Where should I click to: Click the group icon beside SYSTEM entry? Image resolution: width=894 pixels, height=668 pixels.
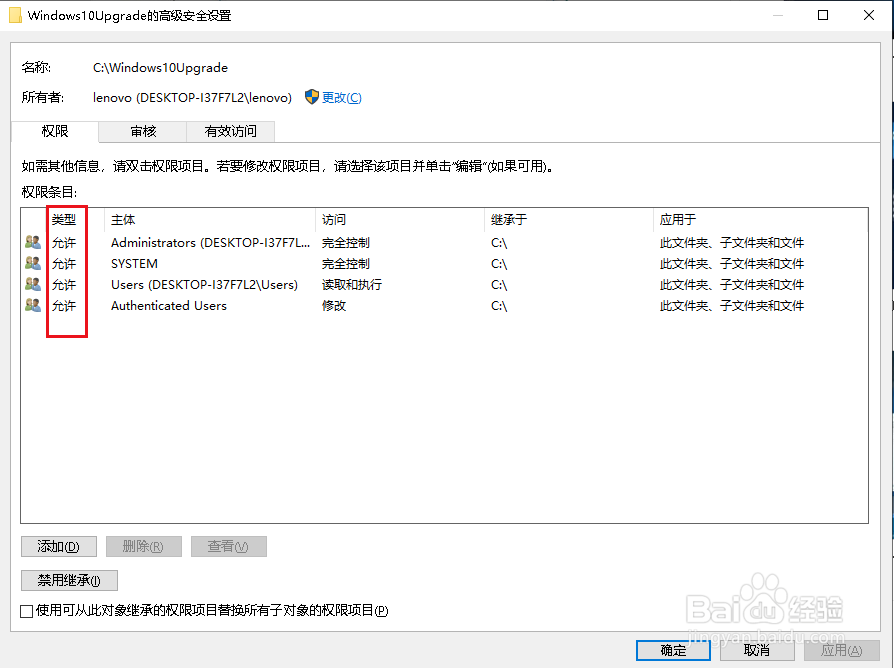click(33, 263)
